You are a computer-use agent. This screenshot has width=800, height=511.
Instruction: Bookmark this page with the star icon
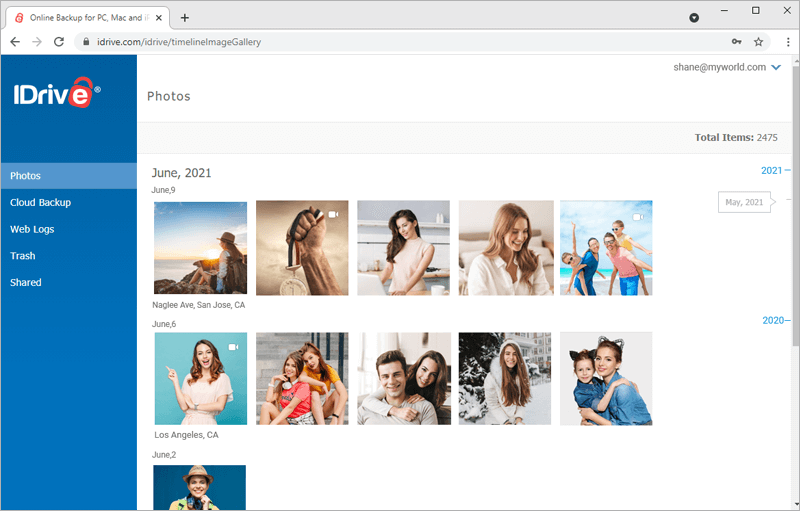coord(758,42)
